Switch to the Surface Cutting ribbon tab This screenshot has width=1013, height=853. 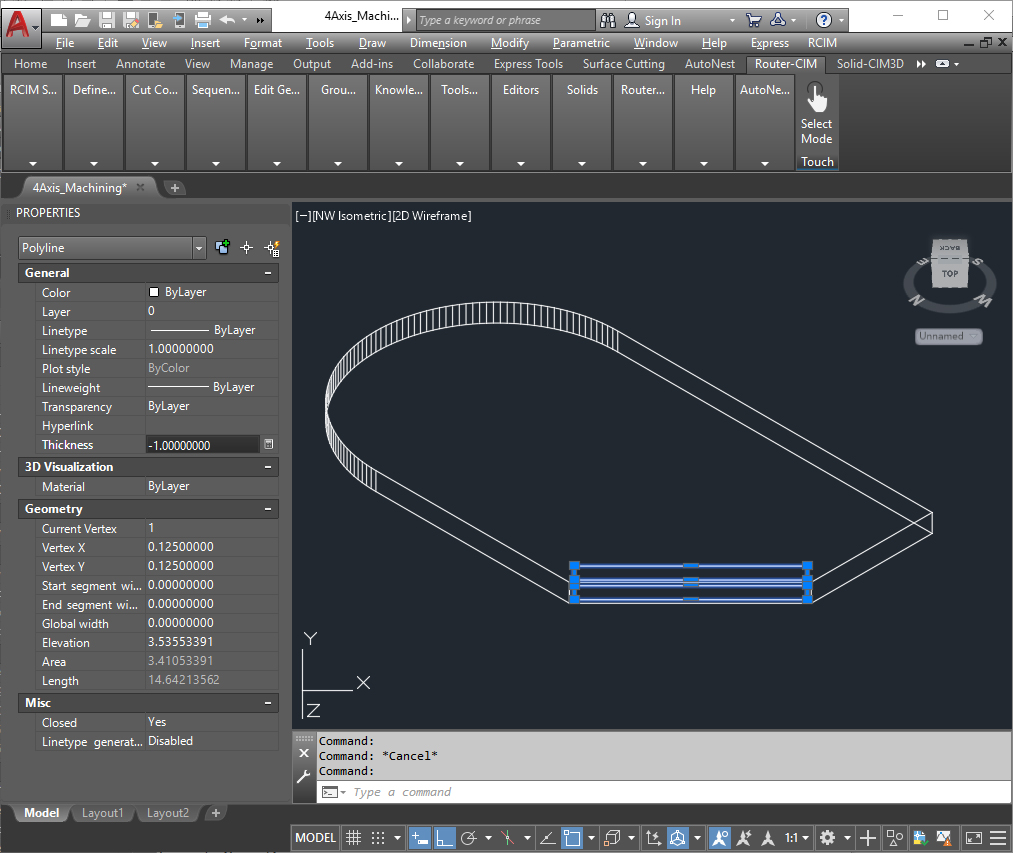(x=623, y=64)
